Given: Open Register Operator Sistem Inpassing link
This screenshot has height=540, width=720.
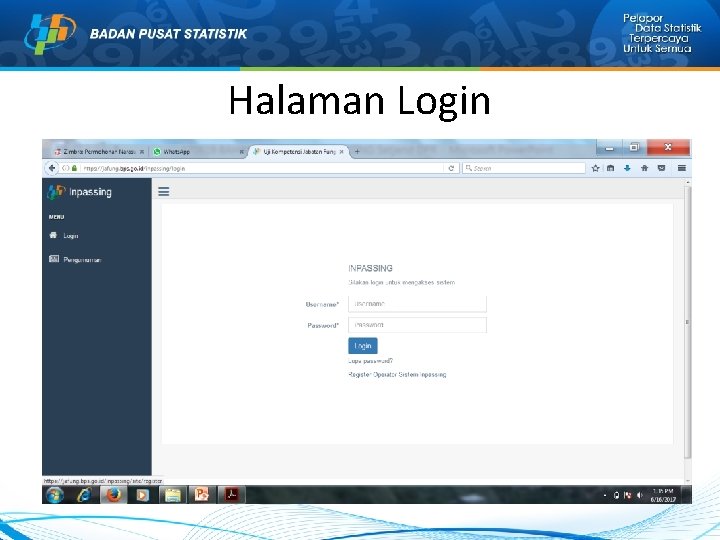Looking at the screenshot, I should click(397, 375).
